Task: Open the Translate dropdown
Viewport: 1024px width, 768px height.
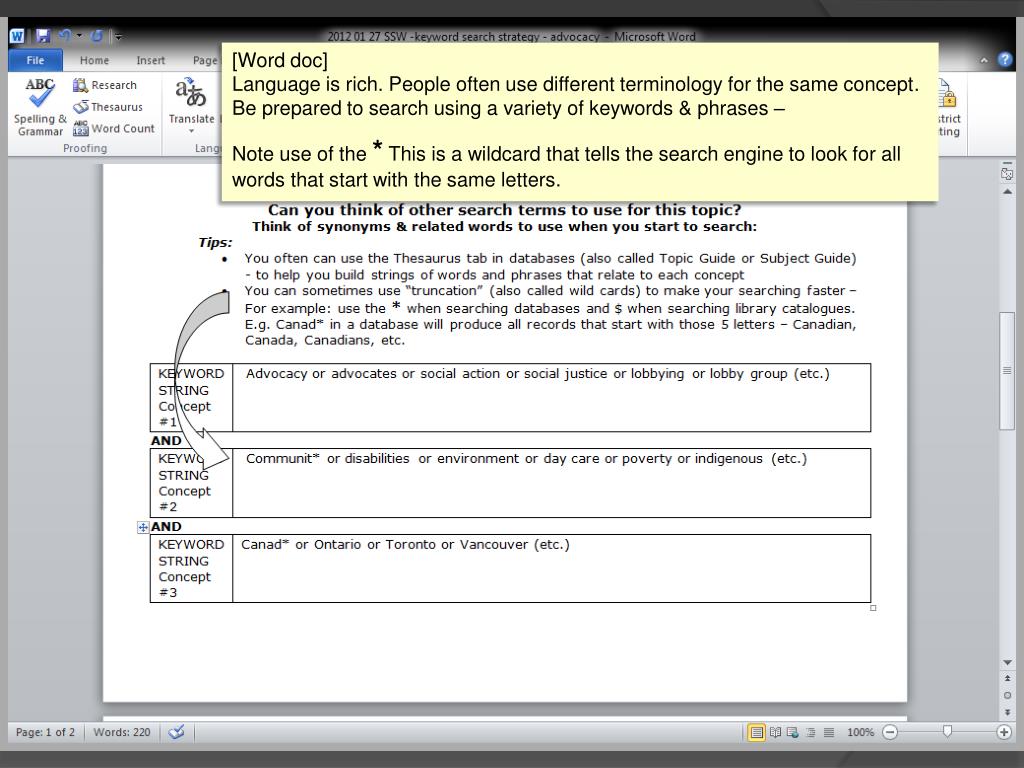Action: tap(191, 106)
